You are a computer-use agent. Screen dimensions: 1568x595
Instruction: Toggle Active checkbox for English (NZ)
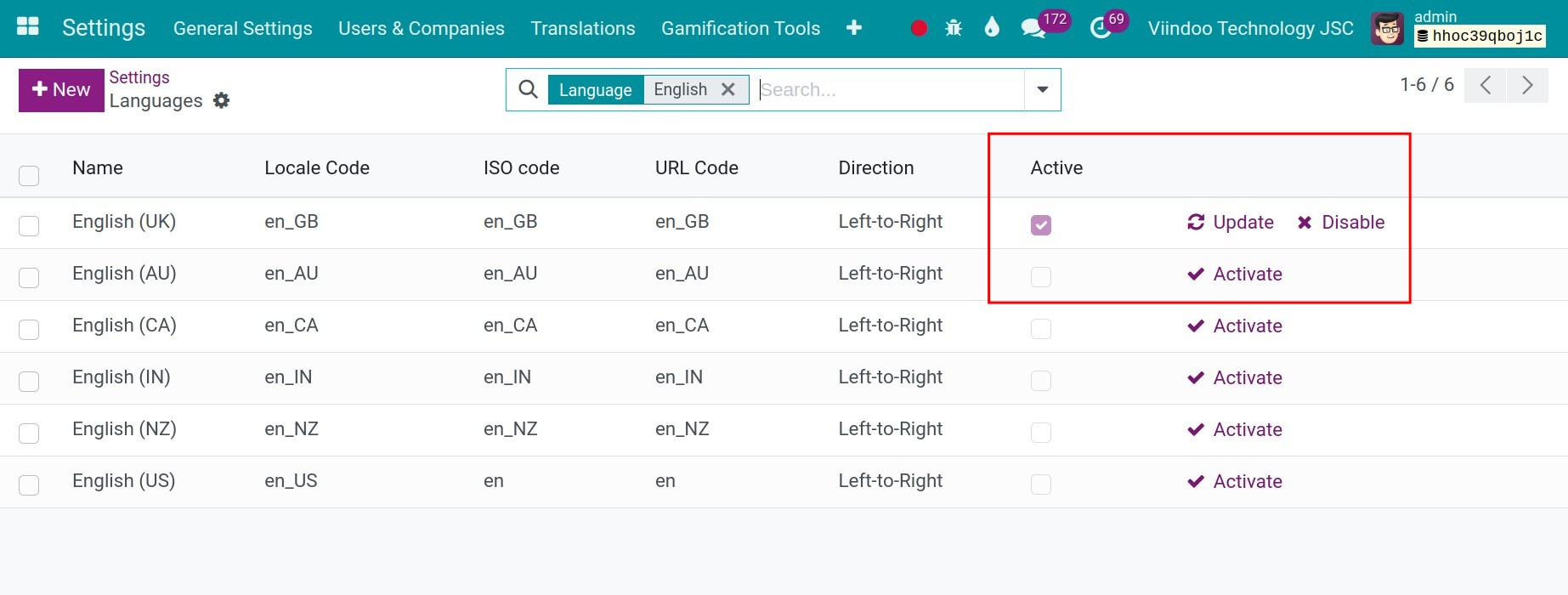coord(1041,433)
